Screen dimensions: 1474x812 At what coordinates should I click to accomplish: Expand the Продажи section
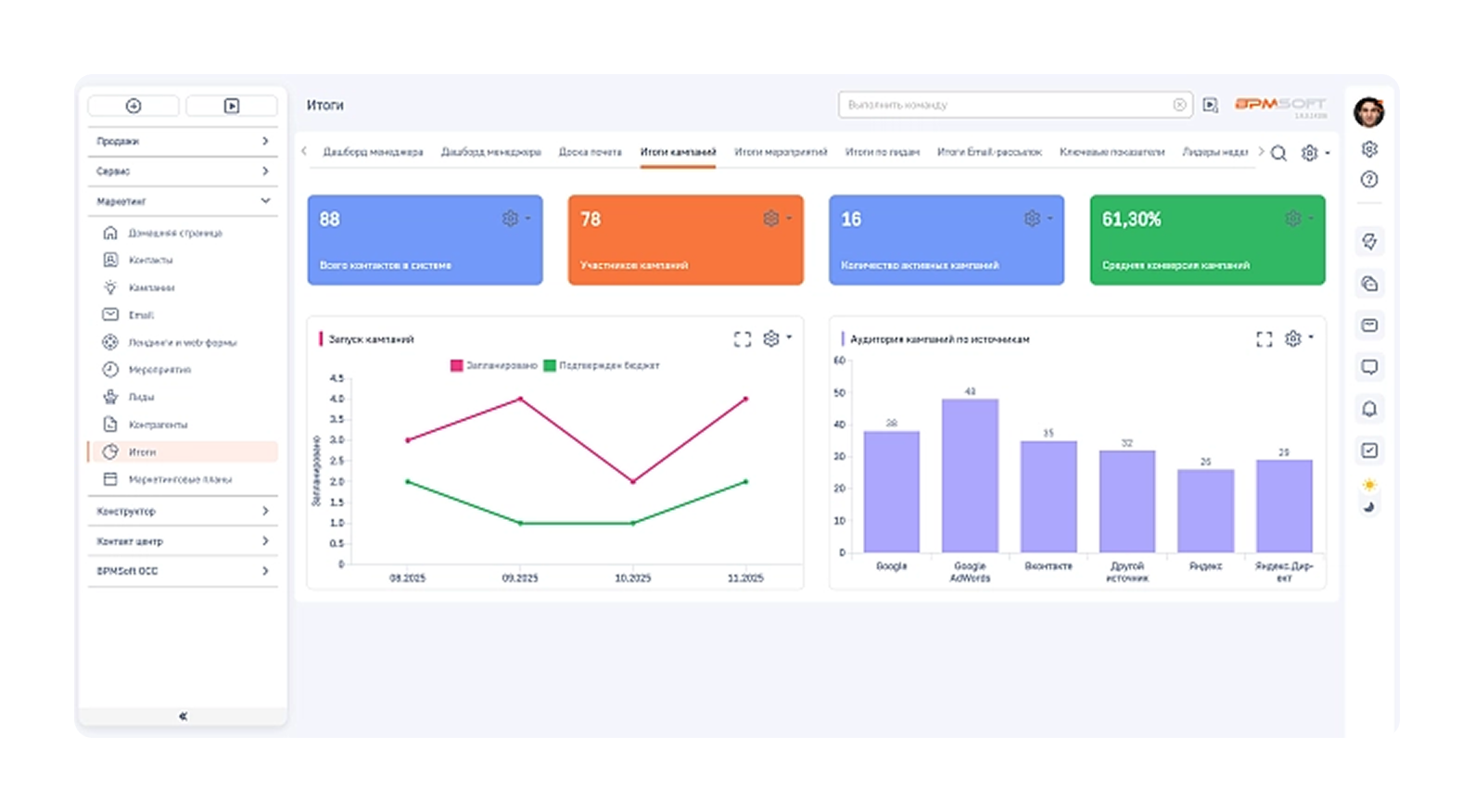pos(183,141)
